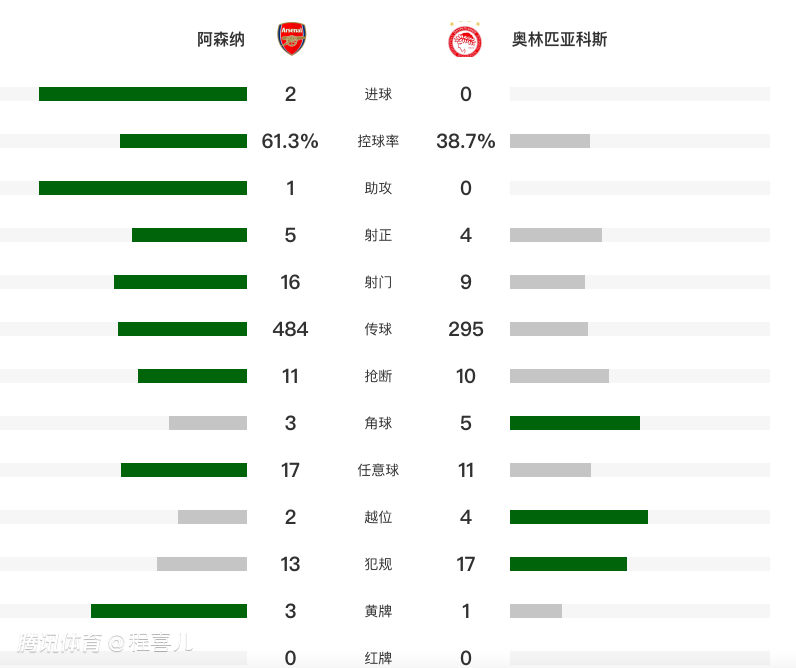
Task: Click Arsenal's green 进球 bar
Action: click(143, 94)
